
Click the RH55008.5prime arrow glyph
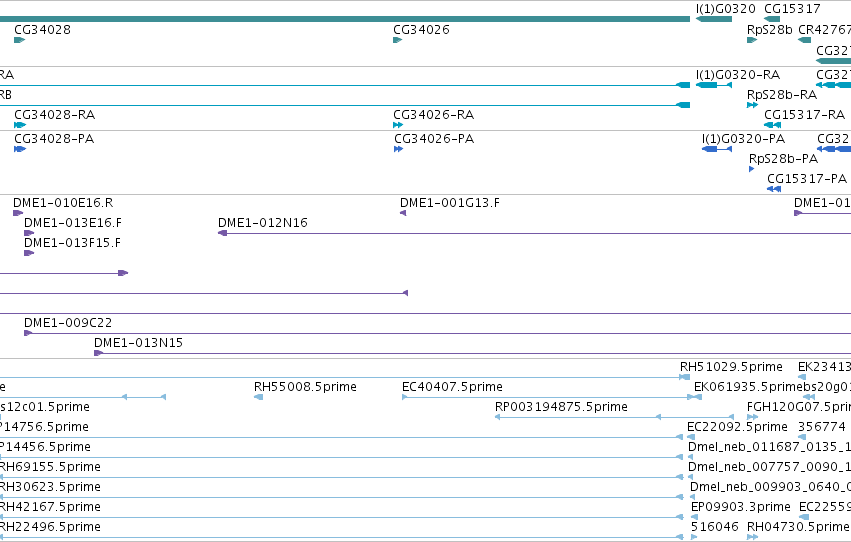[258, 397]
